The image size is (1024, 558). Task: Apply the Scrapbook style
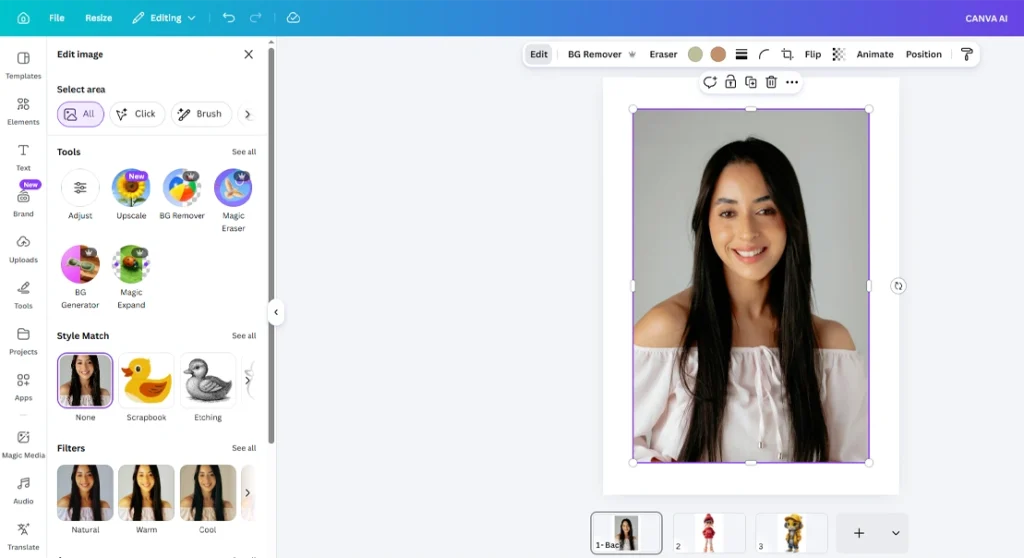(146, 380)
